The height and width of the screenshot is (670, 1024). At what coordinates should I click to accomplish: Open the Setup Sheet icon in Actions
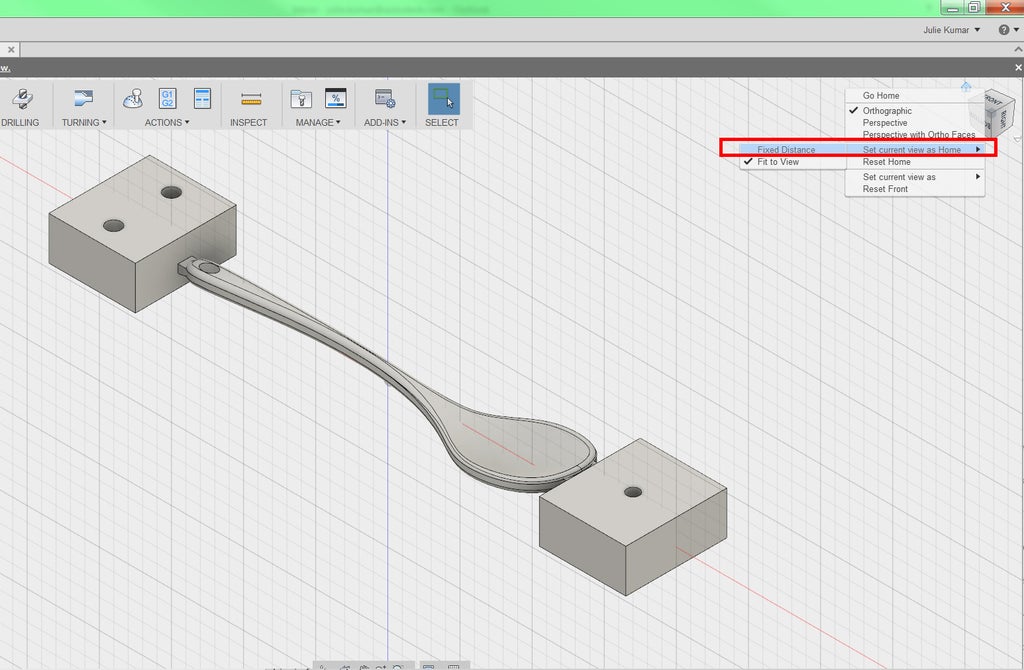tap(202, 99)
